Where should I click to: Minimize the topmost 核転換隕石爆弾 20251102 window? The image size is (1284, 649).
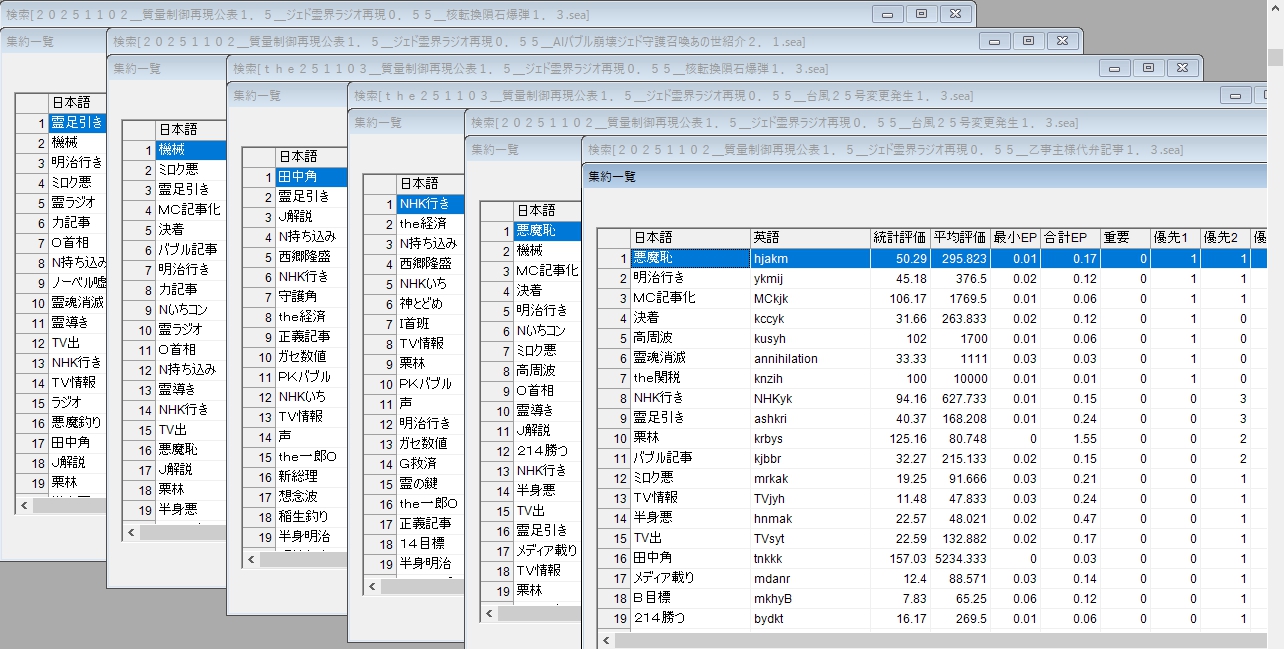point(887,14)
